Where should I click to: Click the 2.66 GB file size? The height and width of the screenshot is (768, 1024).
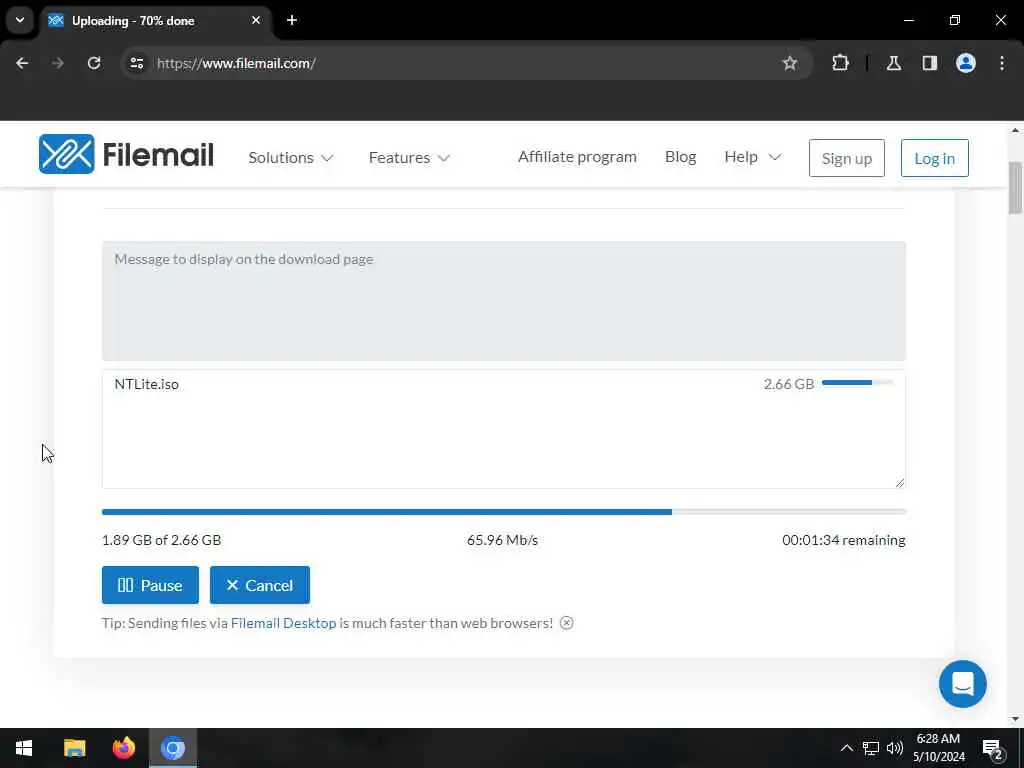[x=789, y=384]
